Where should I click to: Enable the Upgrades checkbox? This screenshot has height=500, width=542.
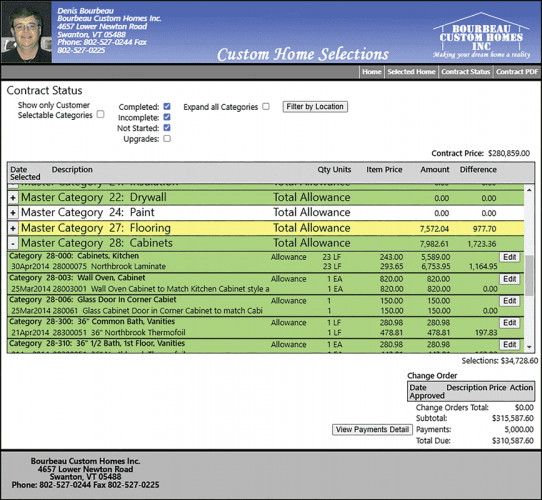(167, 139)
